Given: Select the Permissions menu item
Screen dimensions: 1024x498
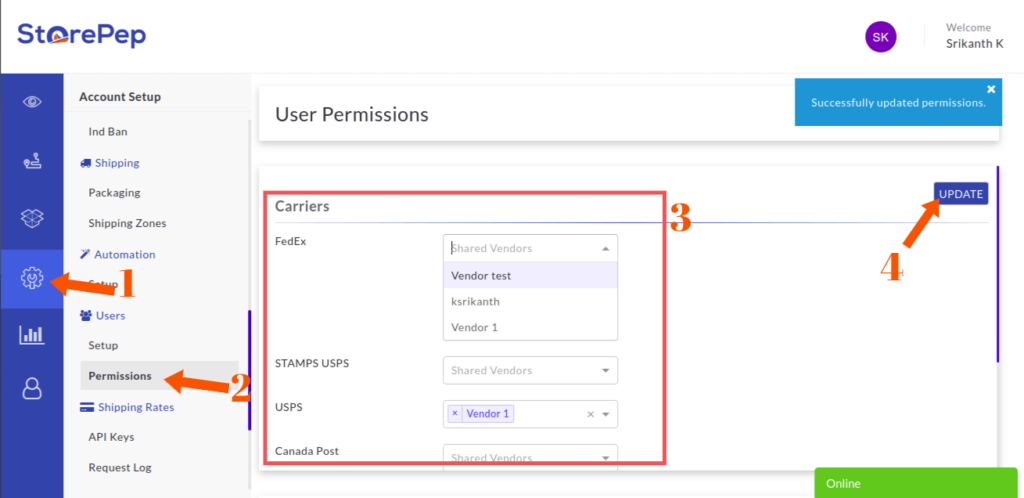Looking at the screenshot, I should point(159,376).
